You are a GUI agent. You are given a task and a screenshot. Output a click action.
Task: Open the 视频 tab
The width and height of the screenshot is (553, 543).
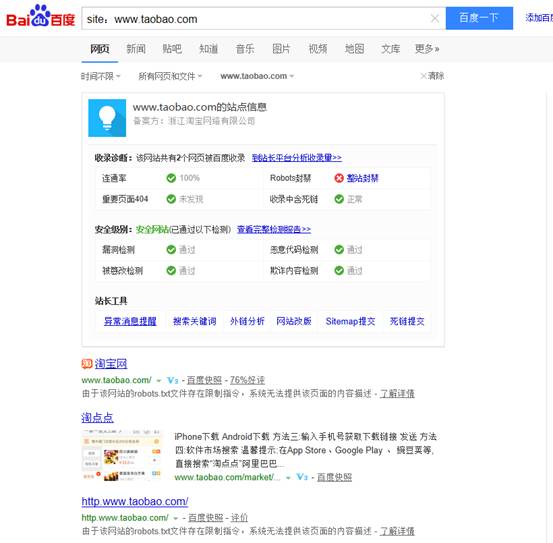[317, 49]
